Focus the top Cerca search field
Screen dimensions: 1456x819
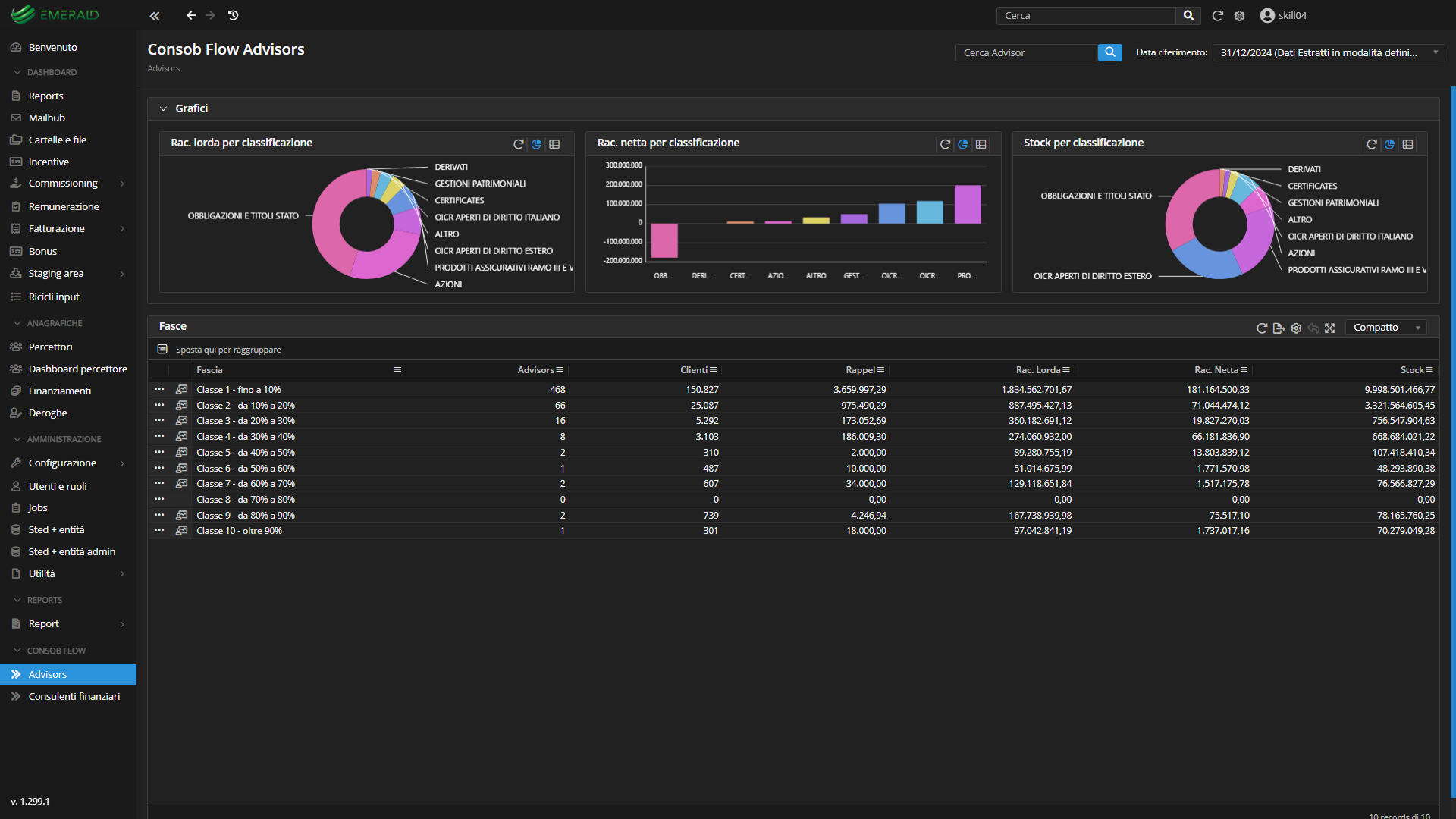1086,15
